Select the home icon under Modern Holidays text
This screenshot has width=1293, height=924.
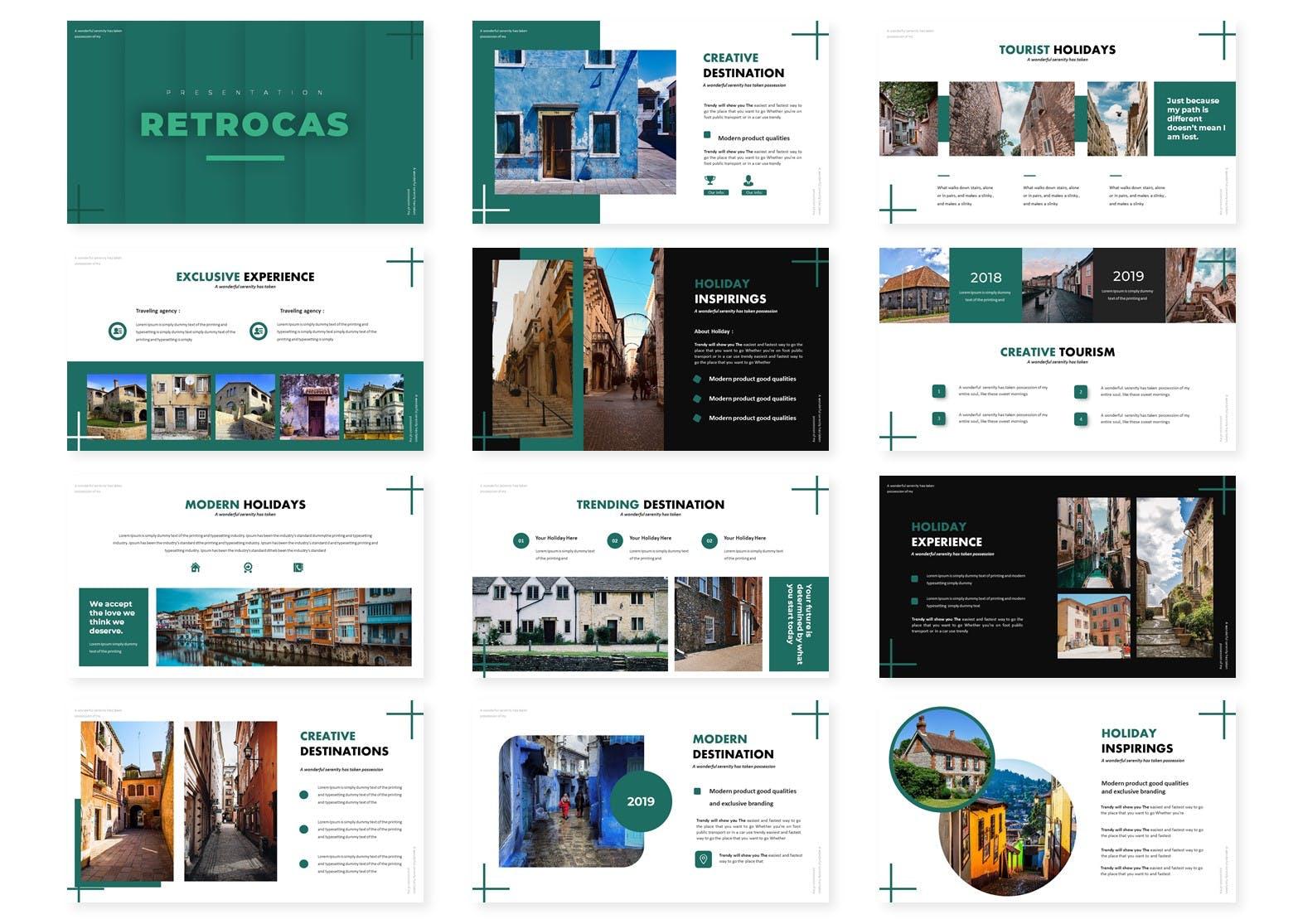196,568
